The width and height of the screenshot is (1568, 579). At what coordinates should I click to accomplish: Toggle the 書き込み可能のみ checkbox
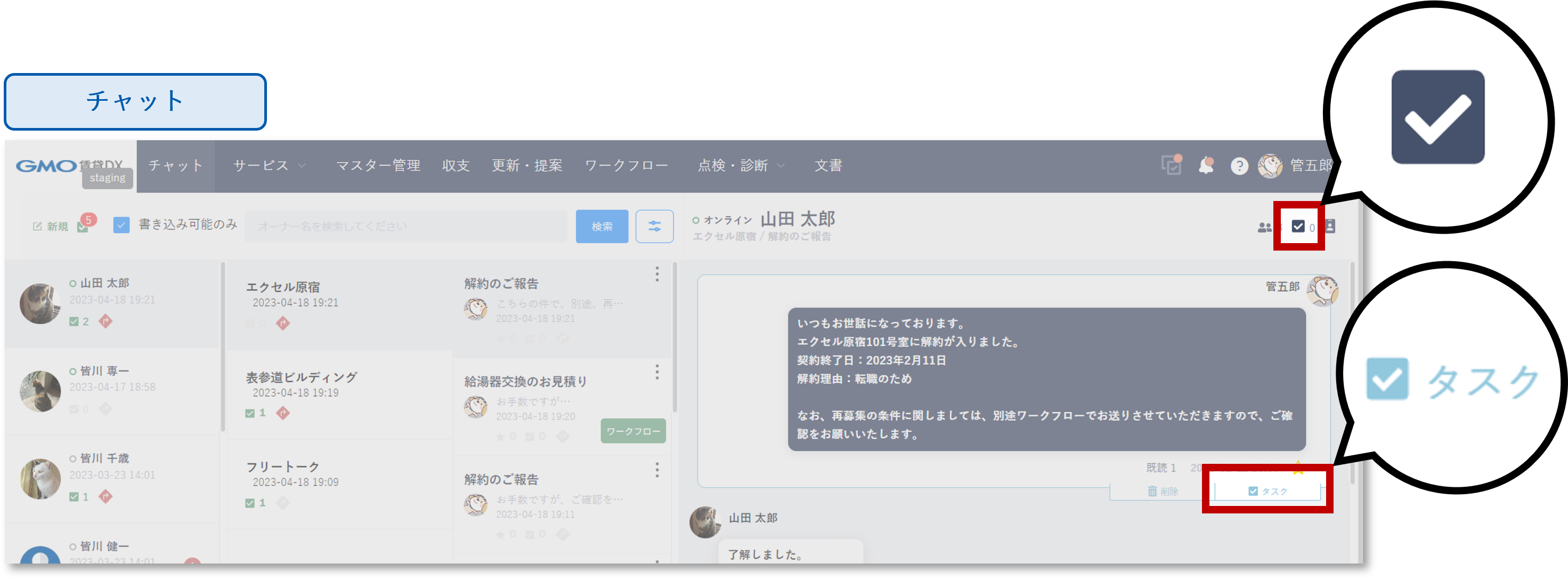[x=121, y=226]
